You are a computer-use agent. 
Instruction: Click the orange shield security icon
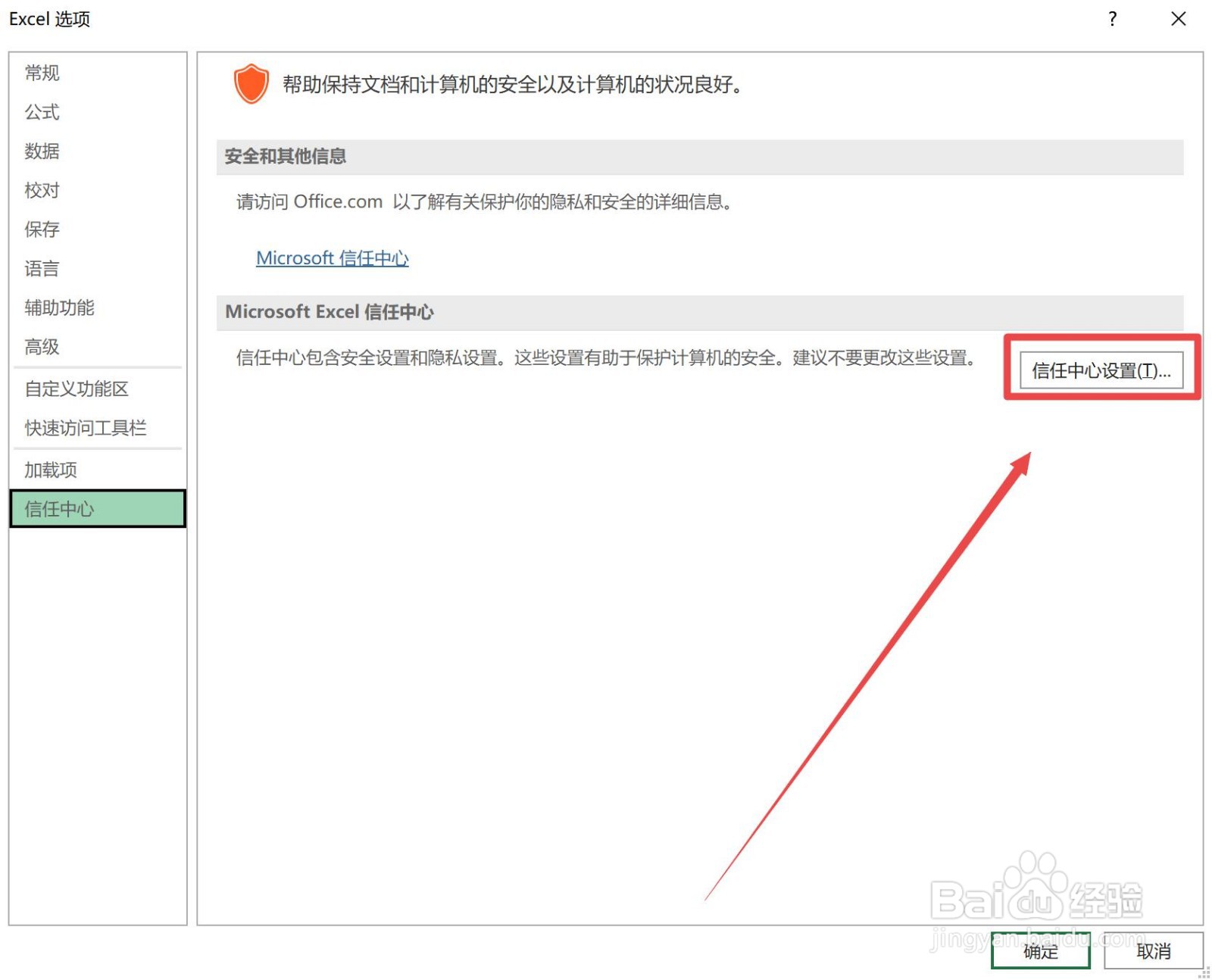click(x=251, y=83)
